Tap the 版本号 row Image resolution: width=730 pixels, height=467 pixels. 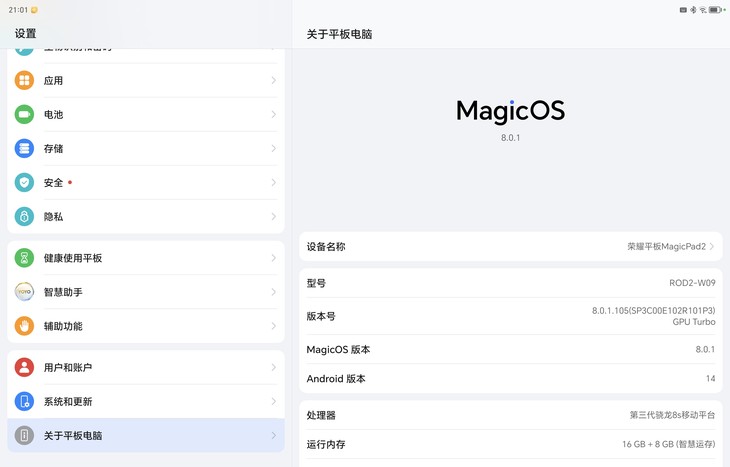coord(511,316)
